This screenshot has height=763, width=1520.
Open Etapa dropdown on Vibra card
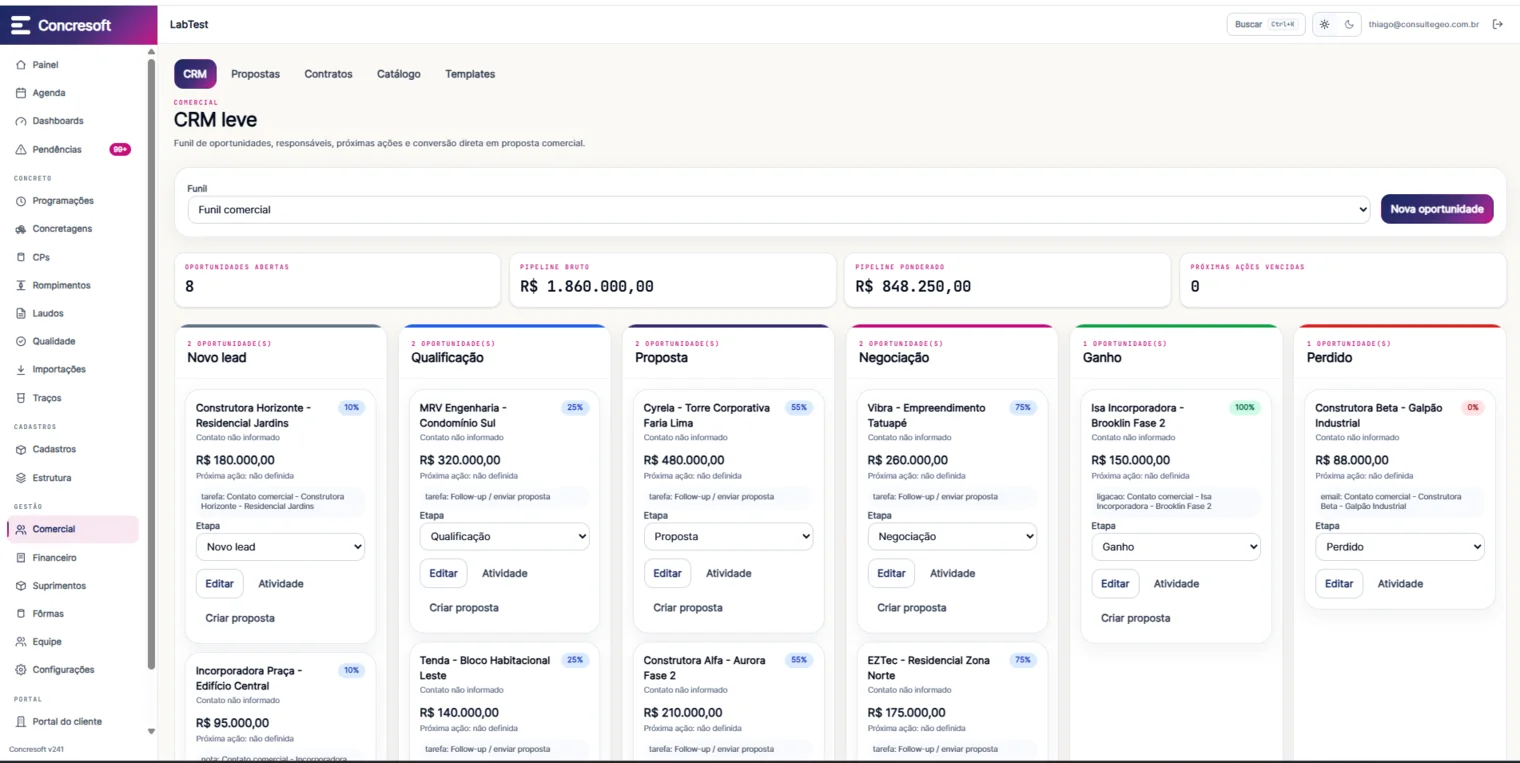953,536
